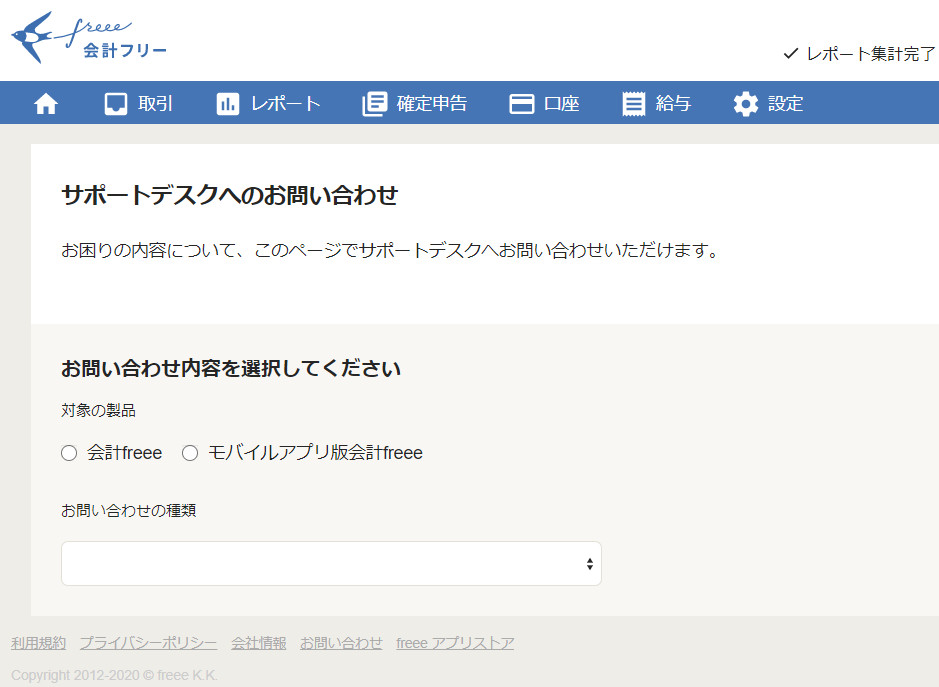This screenshot has width=939, height=687.
Task: Click the Home icon in the navigation bar
Action: click(x=45, y=102)
